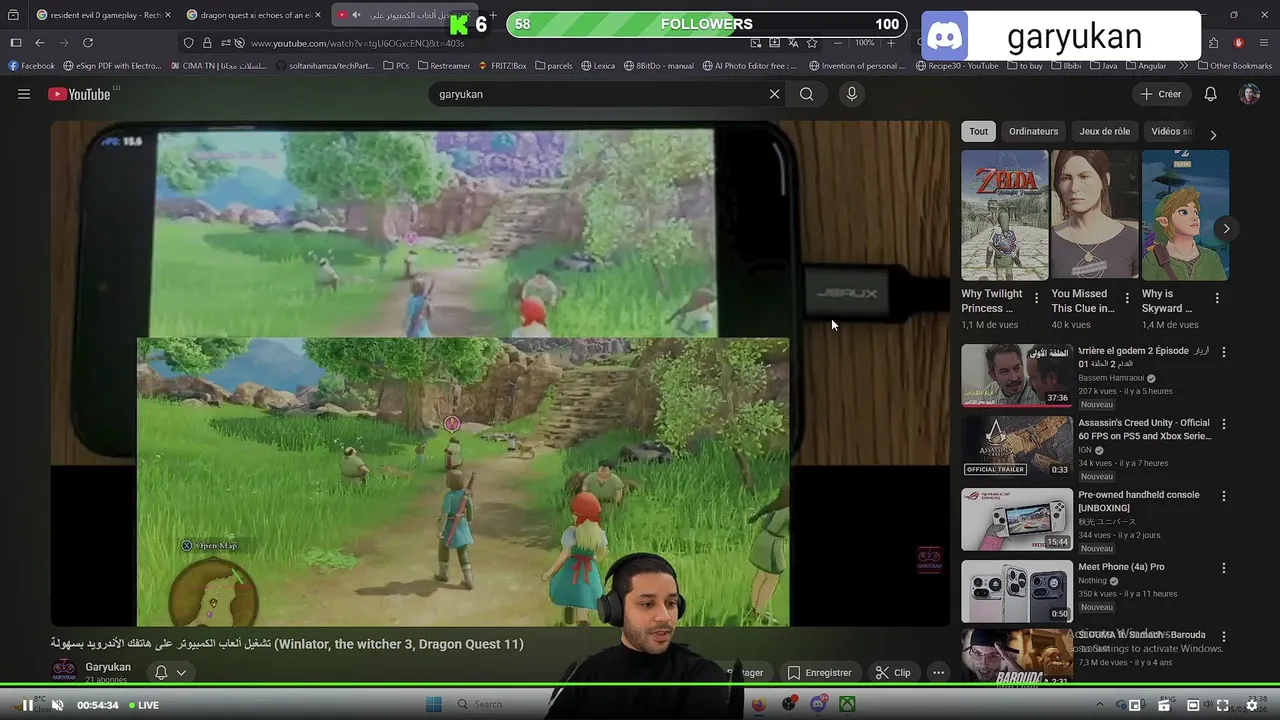Click the Clip button
The width and height of the screenshot is (1280, 720).
893,673
